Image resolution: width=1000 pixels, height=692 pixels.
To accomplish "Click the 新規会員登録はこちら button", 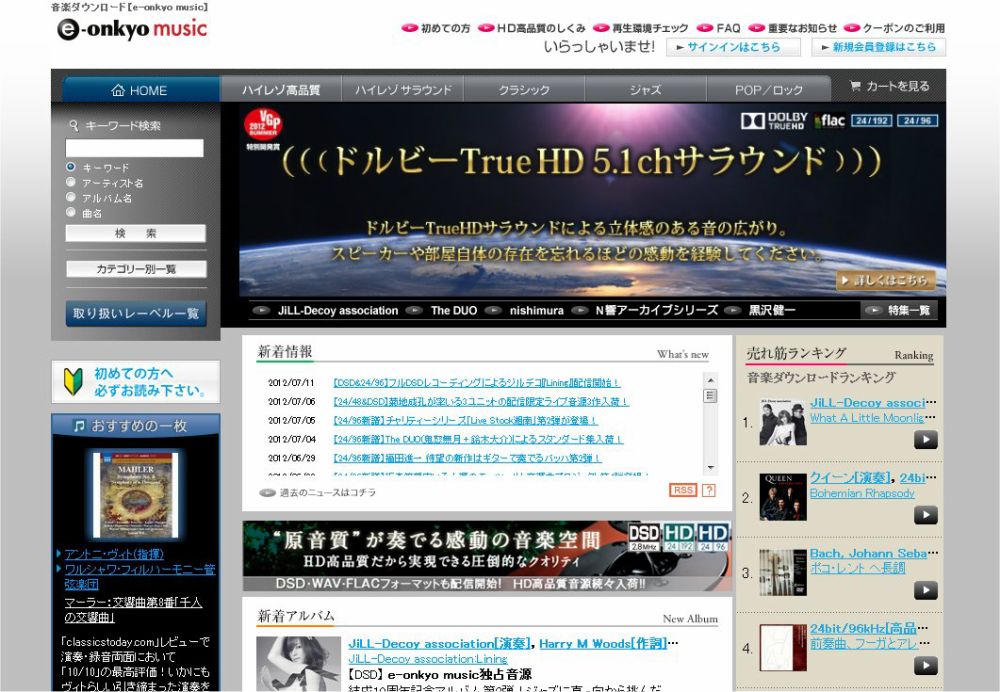I will click(878, 47).
